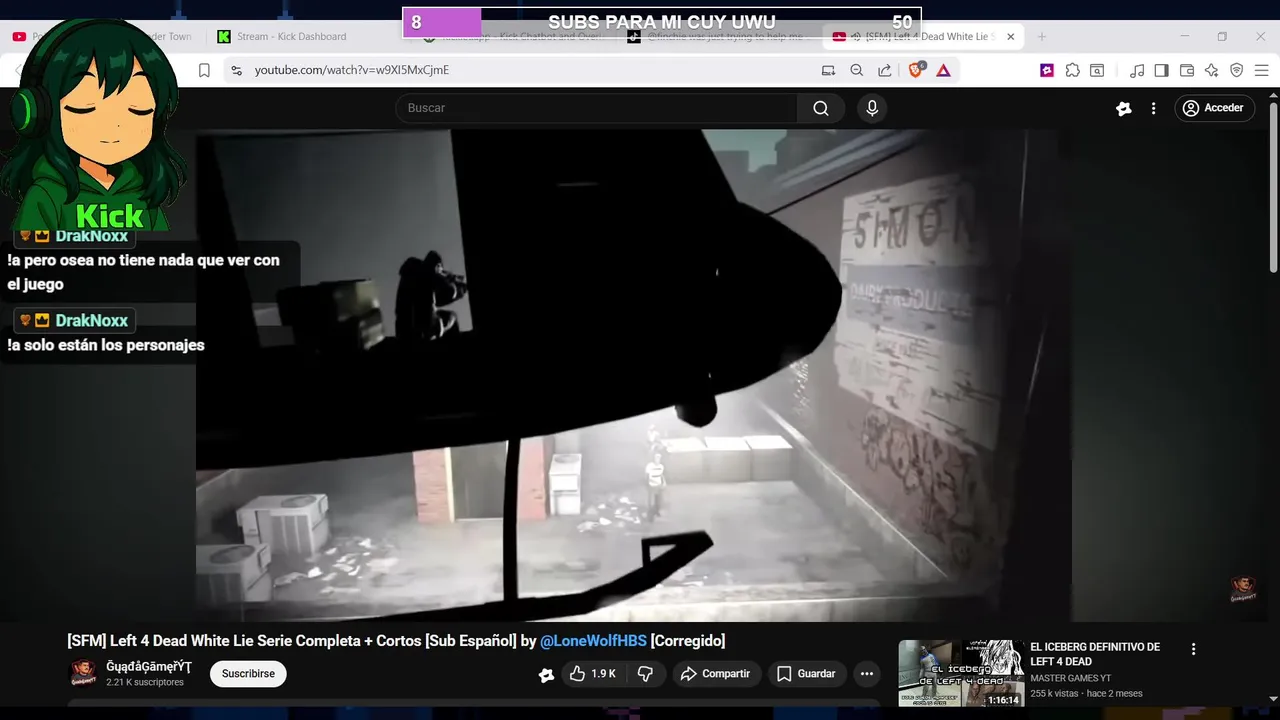The width and height of the screenshot is (1280, 720).
Task: Open the ĞųąđåĢämęřŶŢ channel avatar
Action: click(x=83, y=674)
